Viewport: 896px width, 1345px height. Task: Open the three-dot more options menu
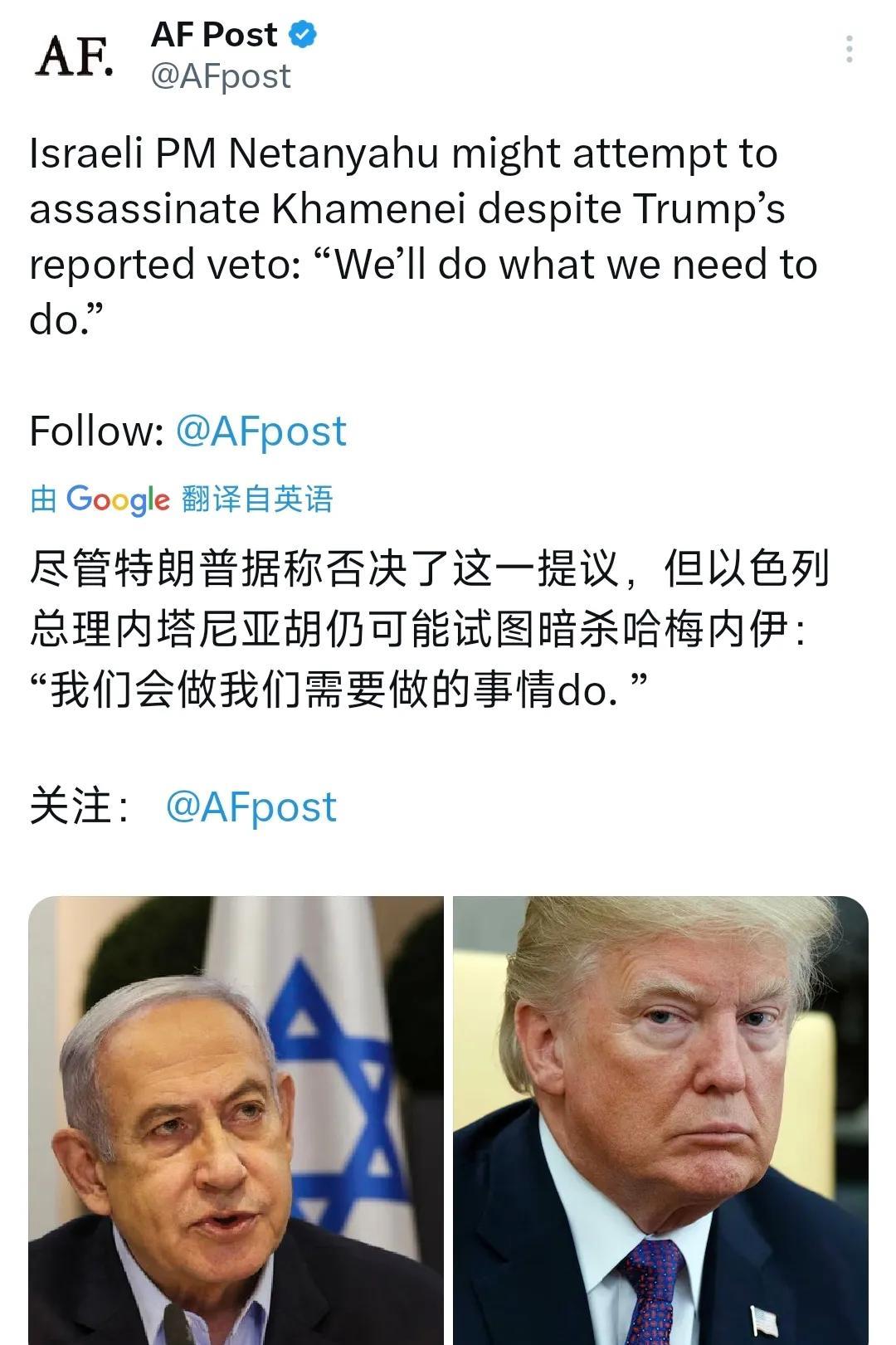[x=849, y=50]
